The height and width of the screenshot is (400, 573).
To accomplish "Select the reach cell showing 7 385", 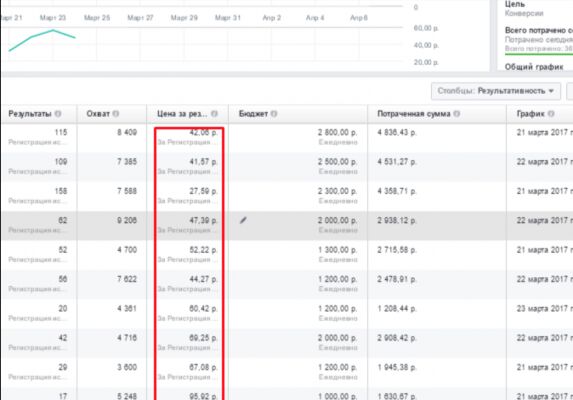I will [127, 161].
